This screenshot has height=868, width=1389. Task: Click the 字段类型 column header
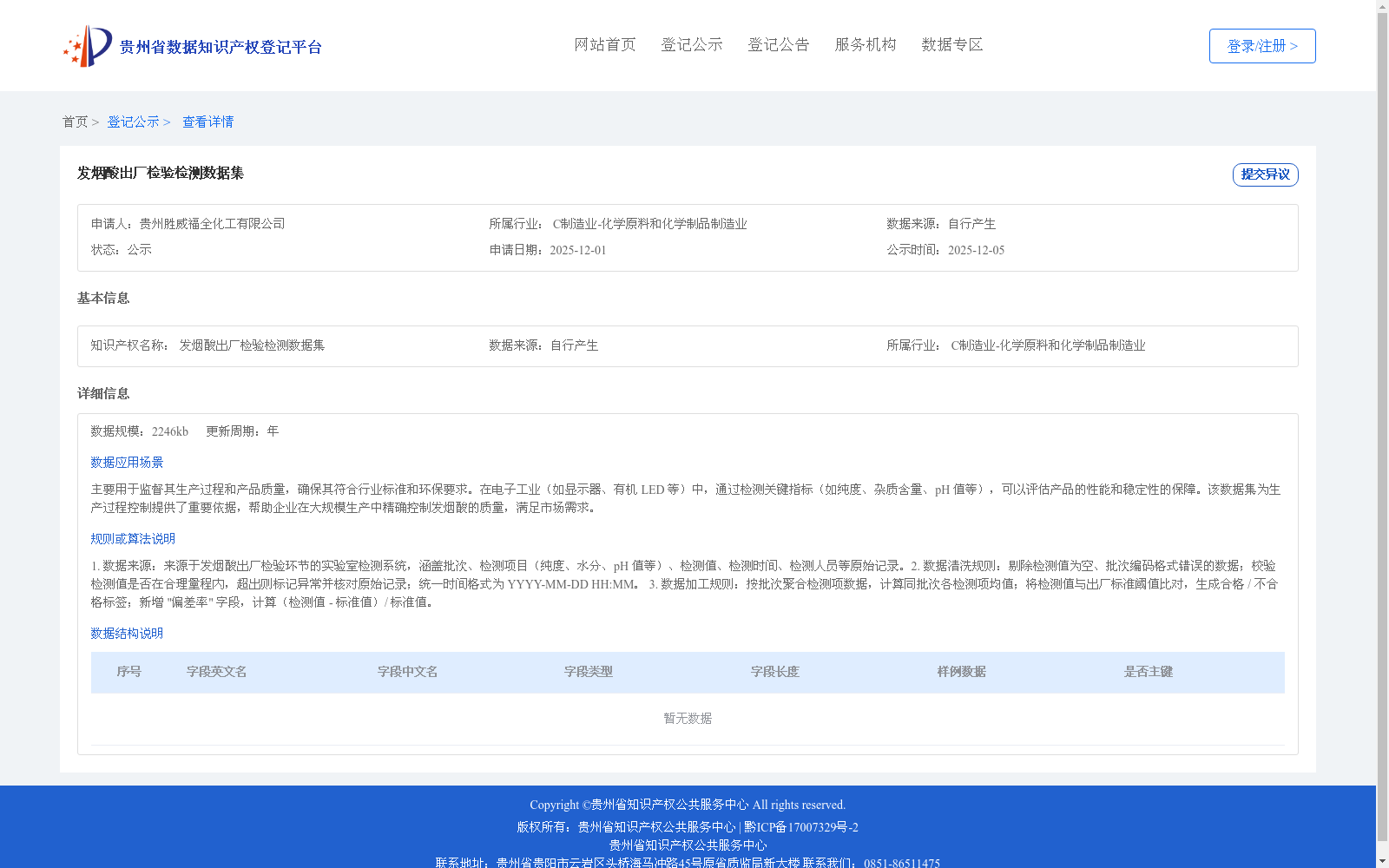click(589, 672)
